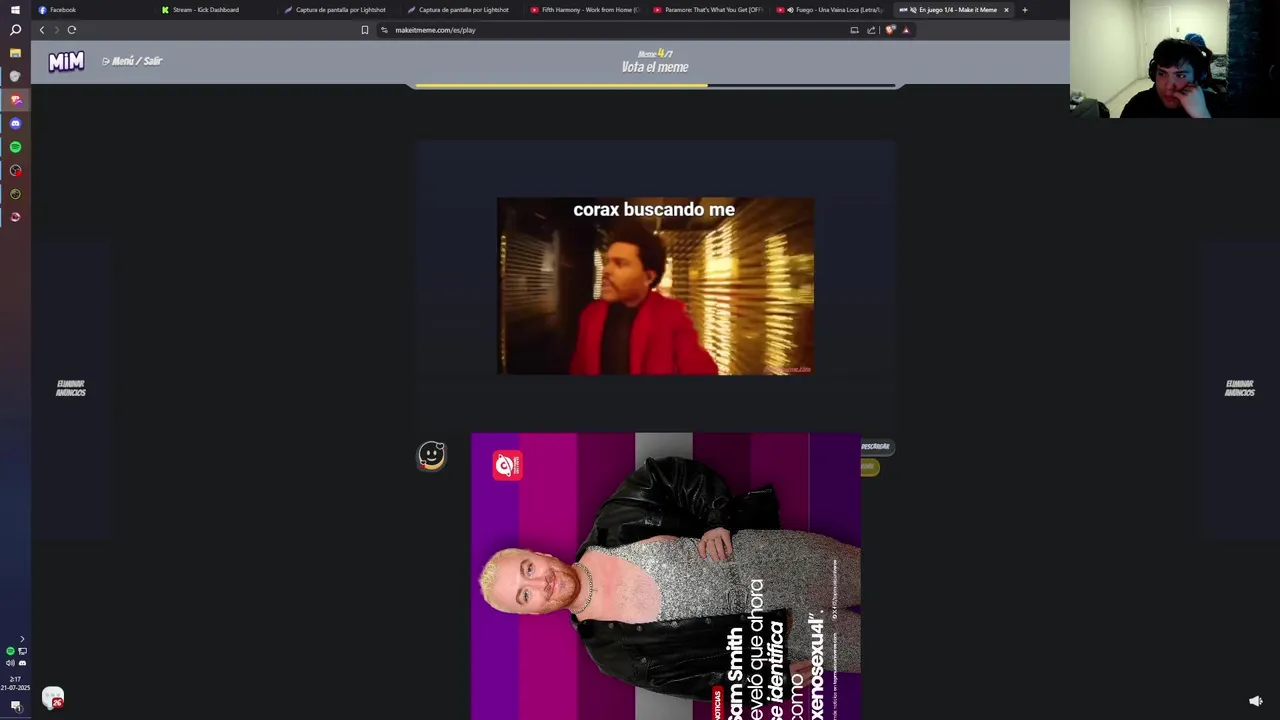
Task: Open a new browser tab
Action: 1024,10
